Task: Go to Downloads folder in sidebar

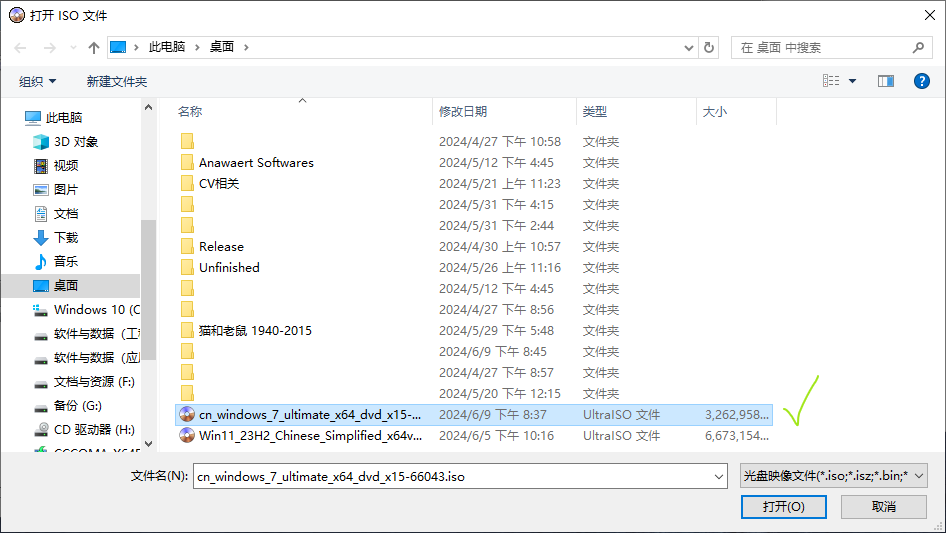Action: tap(65, 238)
